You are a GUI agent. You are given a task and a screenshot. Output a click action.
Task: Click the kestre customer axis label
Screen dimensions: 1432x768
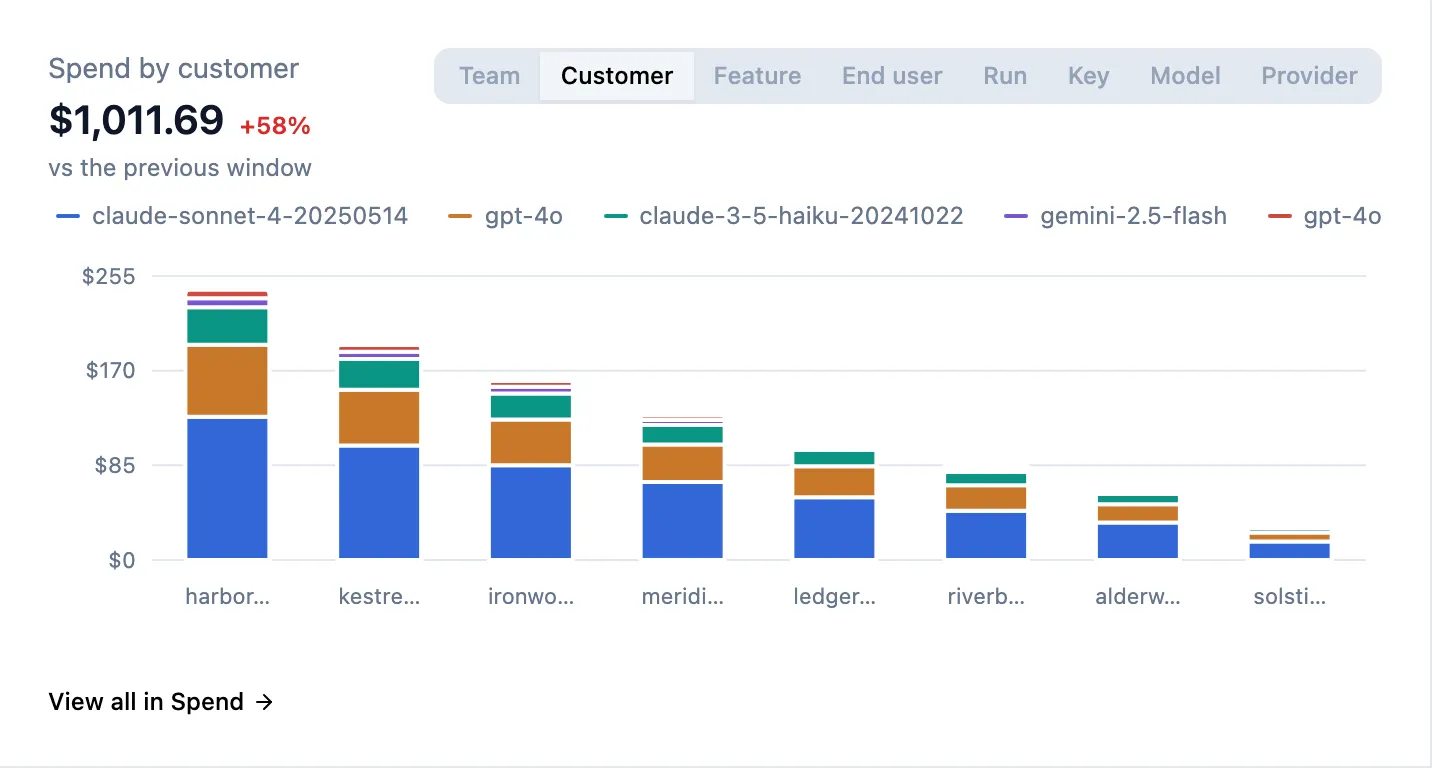point(379,598)
